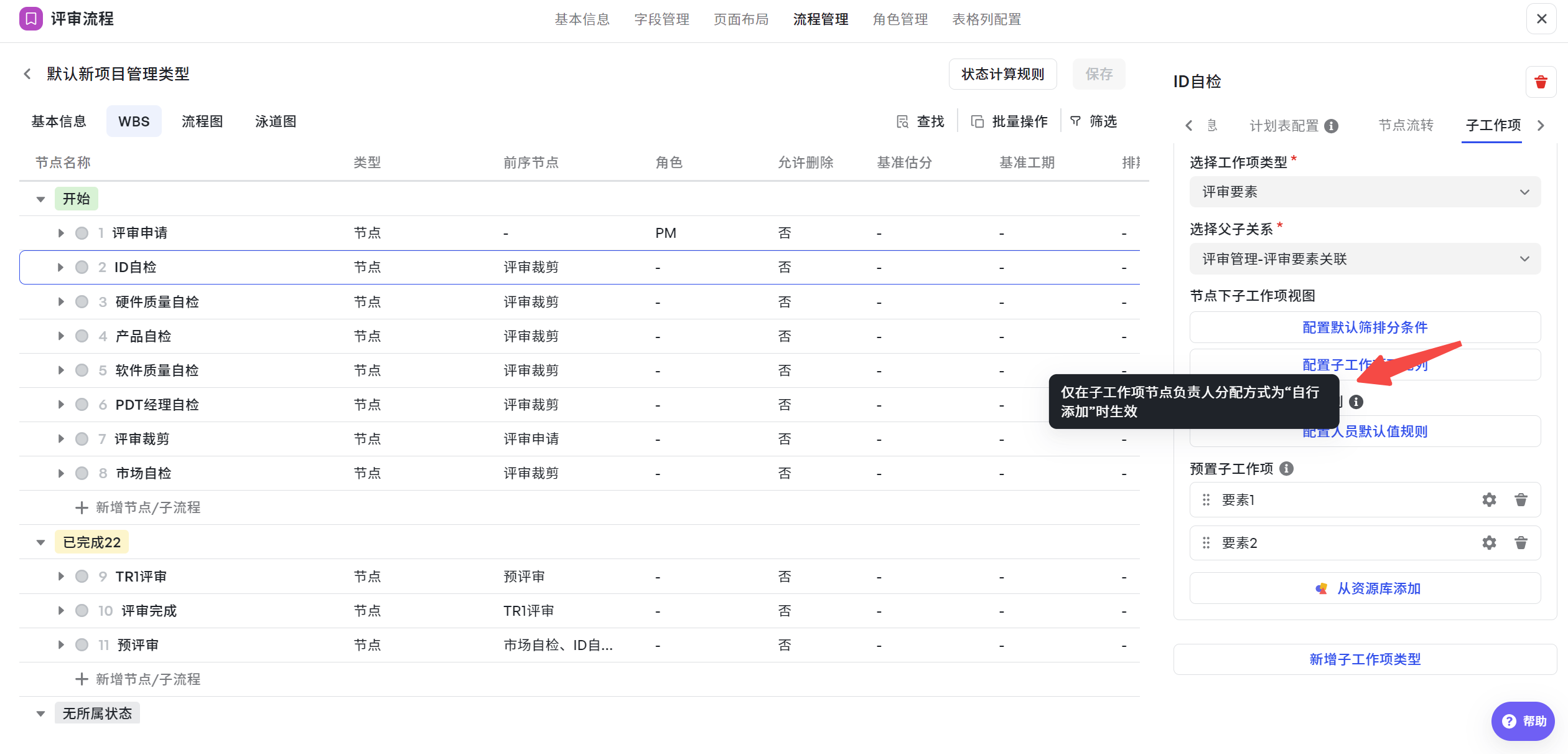Click the 帮助 help button

[1523, 721]
